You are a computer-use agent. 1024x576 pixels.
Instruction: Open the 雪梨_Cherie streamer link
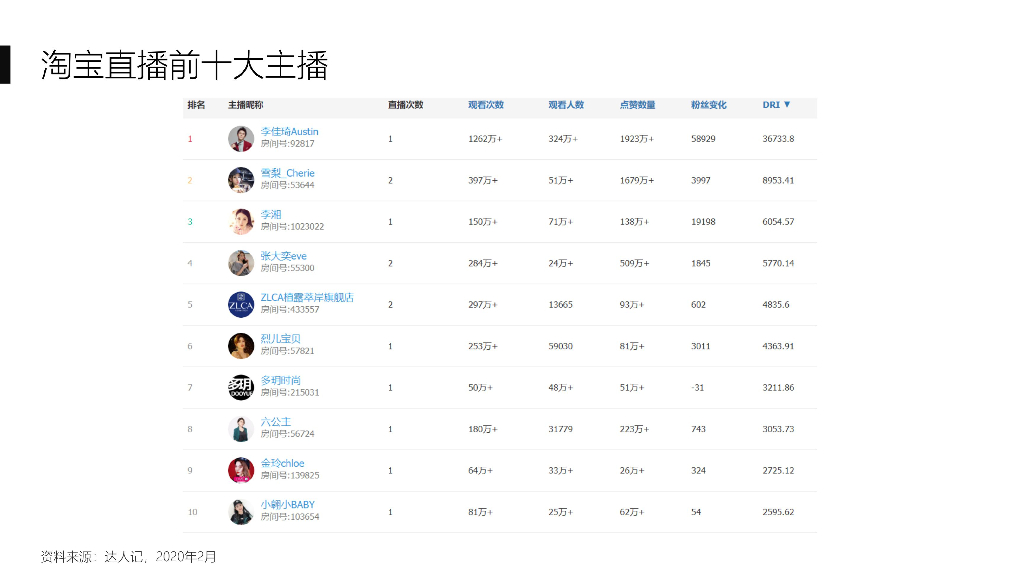pyautogui.click(x=287, y=173)
